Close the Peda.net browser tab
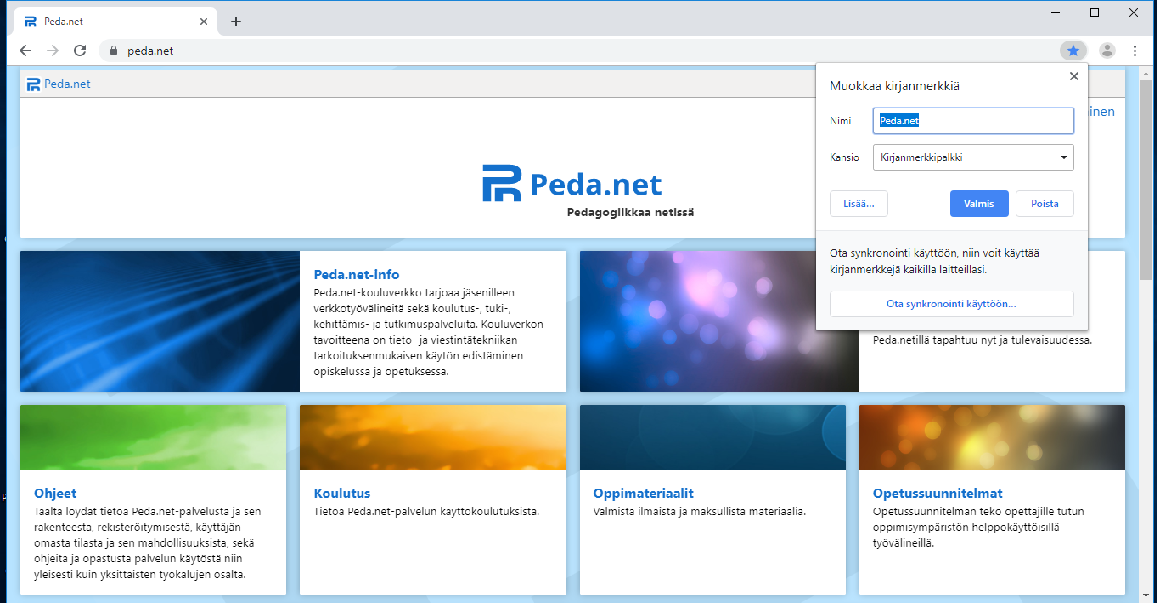The height and width of the screenshot is (603, 1157). click(203, 21)
